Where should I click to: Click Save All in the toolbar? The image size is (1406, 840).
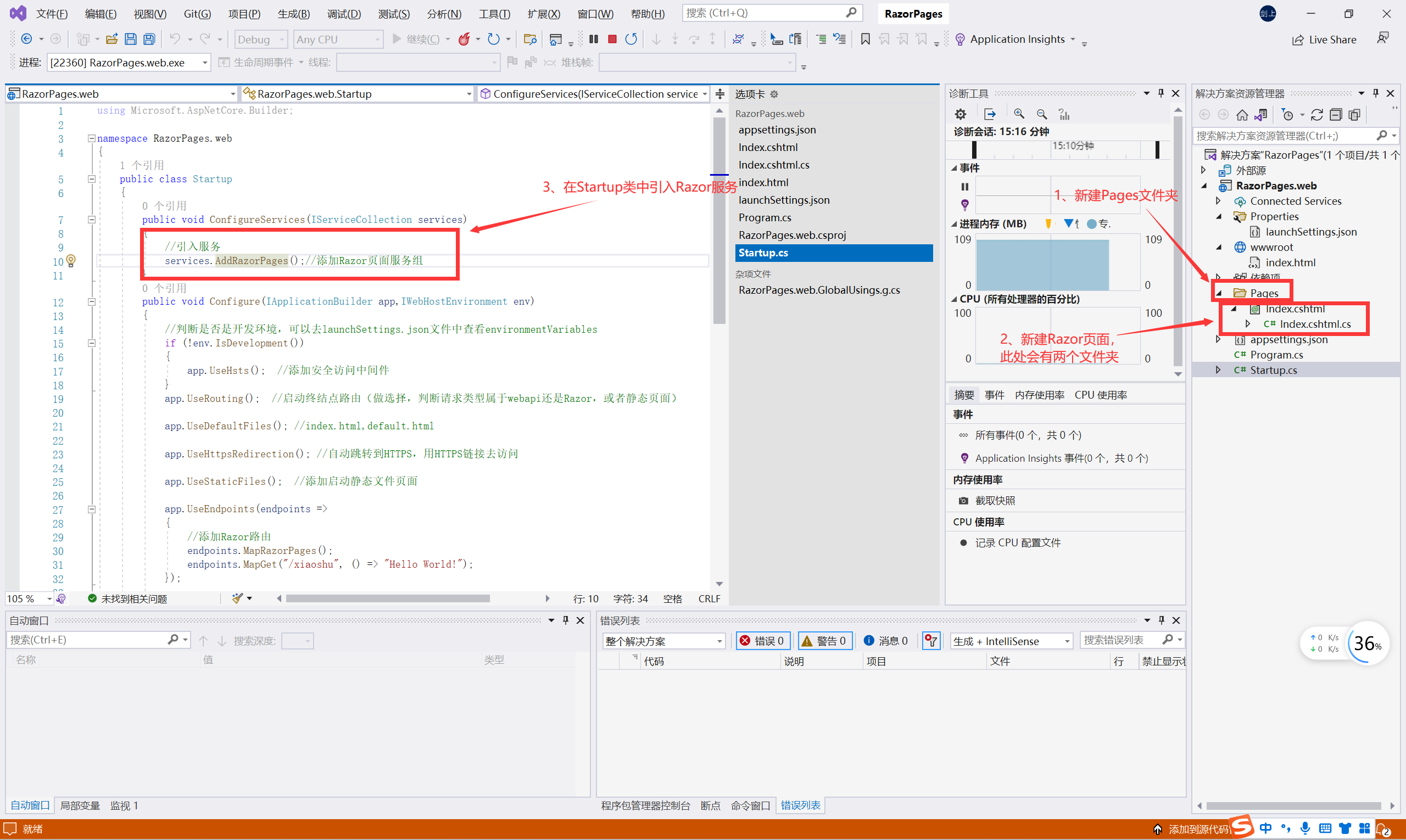149,39
